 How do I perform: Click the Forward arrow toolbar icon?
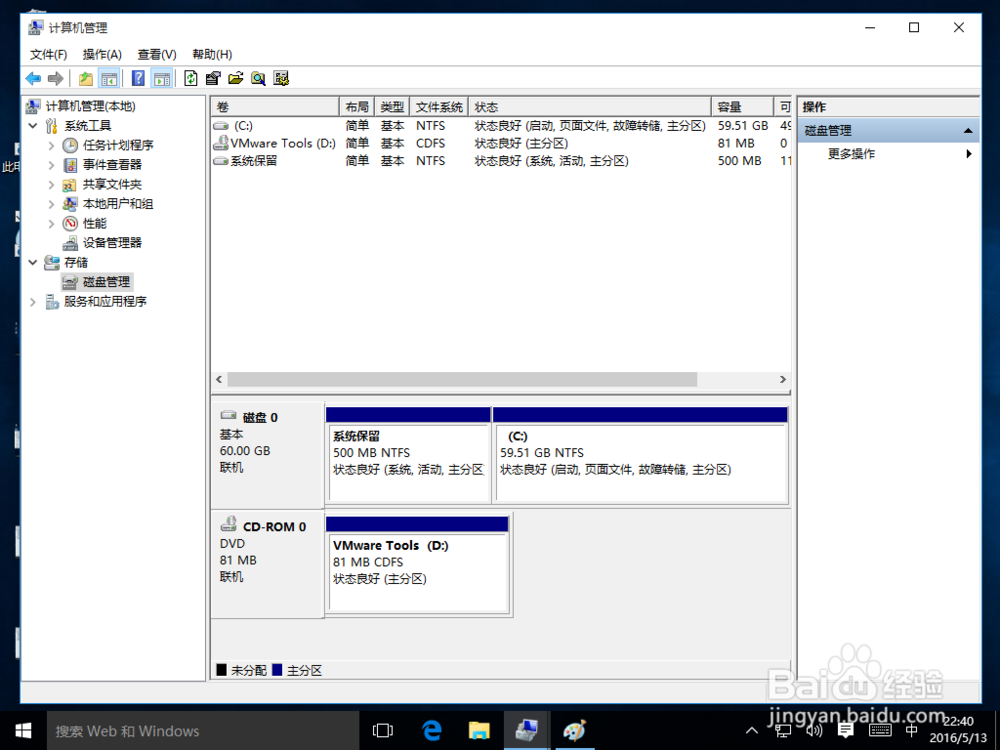[55, 78]
